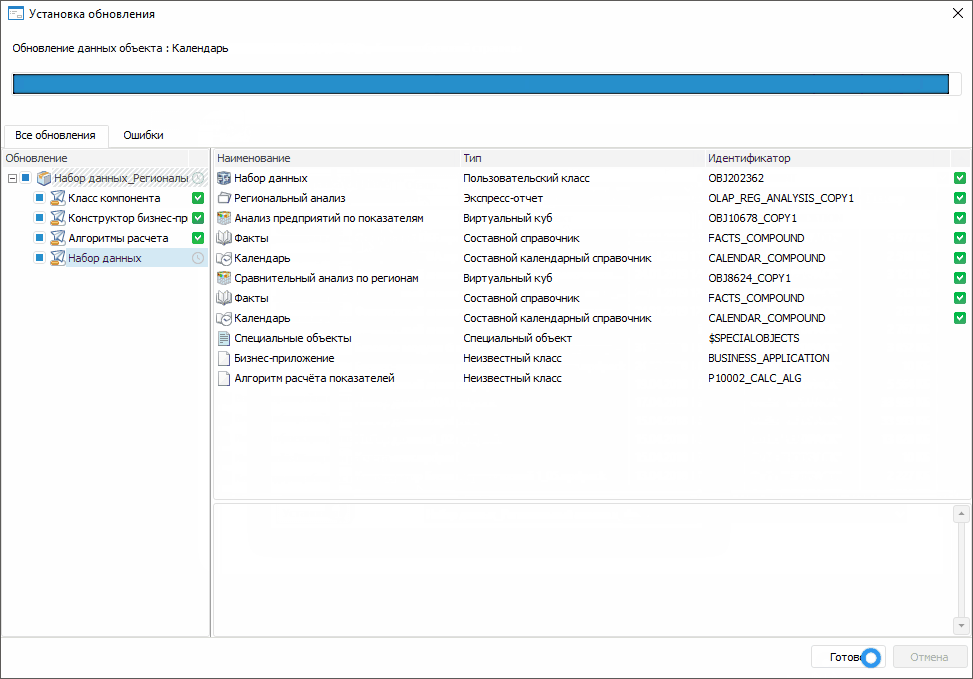Click the Отмена button
This screenshot has height=679, width=973.
930,657
